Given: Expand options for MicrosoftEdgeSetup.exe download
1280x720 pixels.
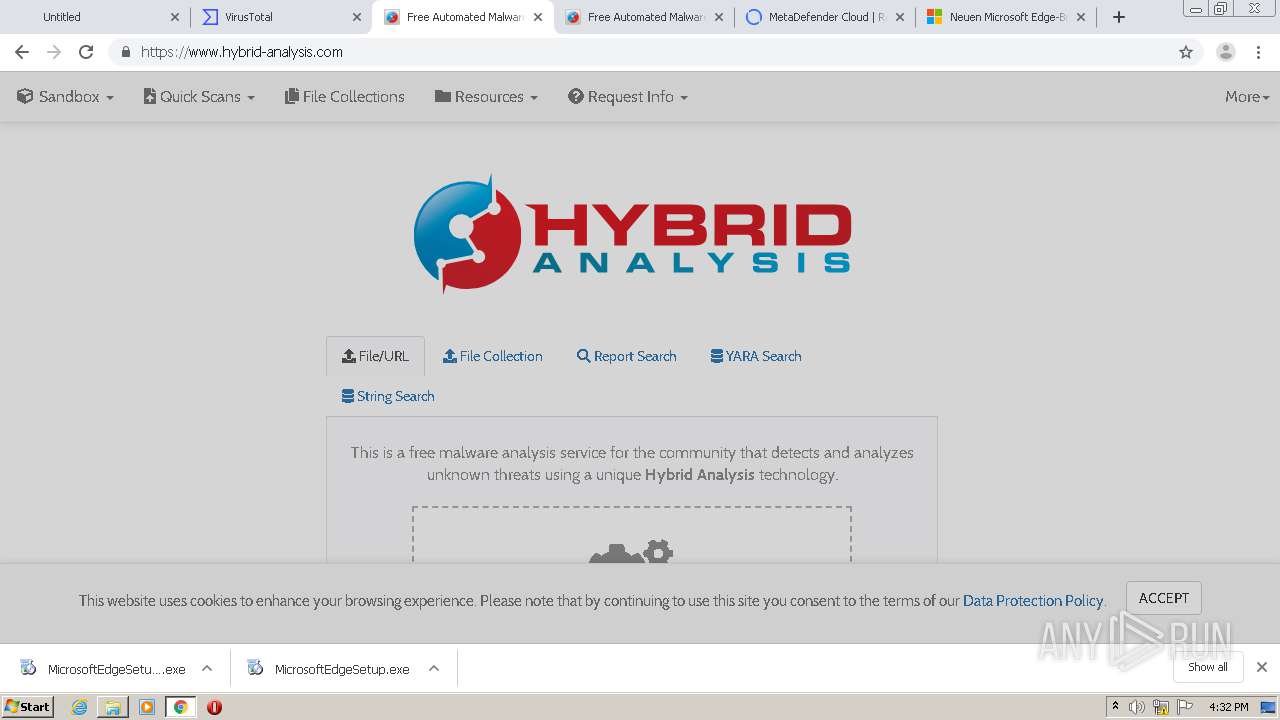Looking at the screenshot, I should click(434, 669).
